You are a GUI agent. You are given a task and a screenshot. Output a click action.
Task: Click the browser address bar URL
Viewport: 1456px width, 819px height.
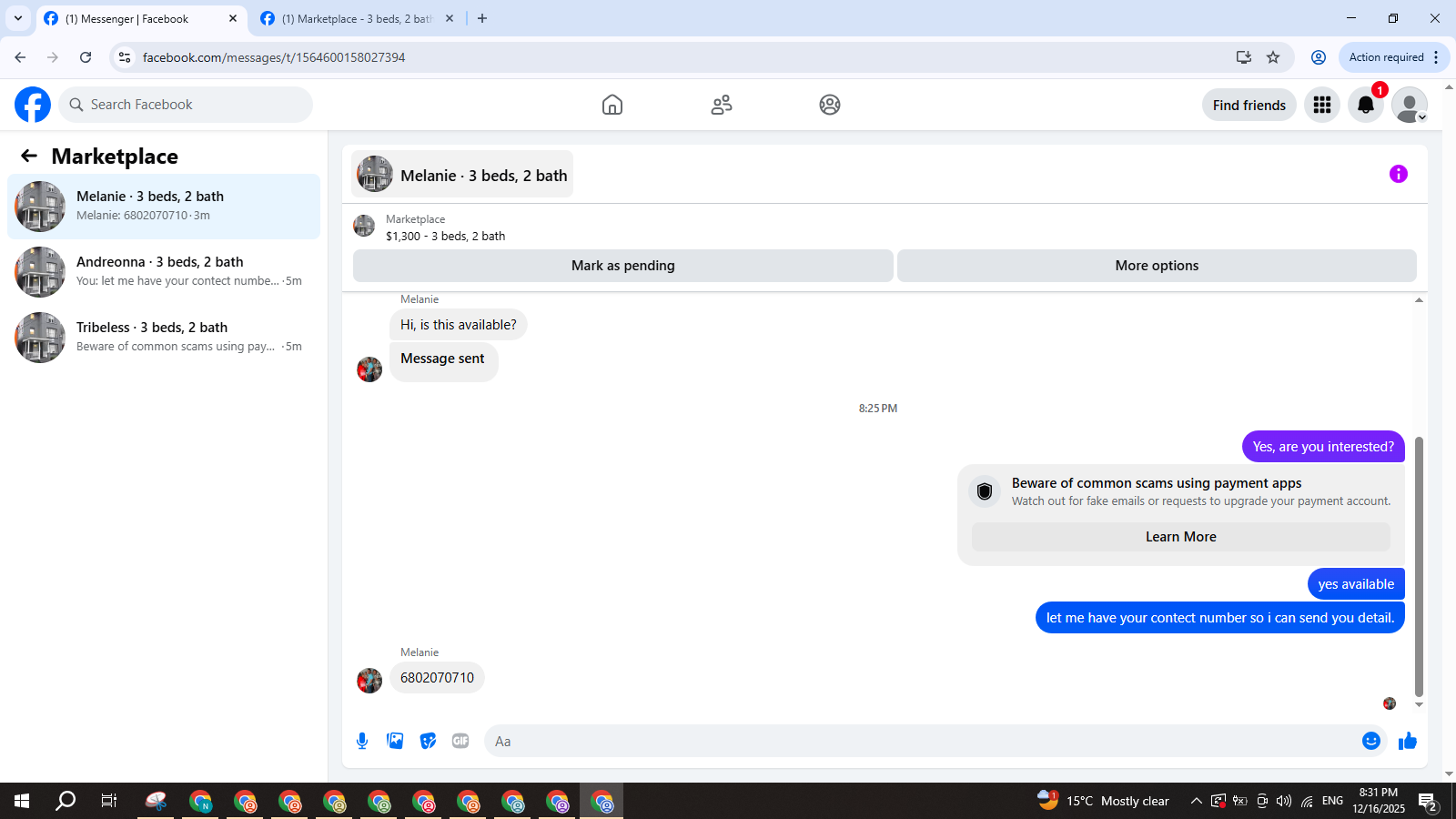pos(274,57)
